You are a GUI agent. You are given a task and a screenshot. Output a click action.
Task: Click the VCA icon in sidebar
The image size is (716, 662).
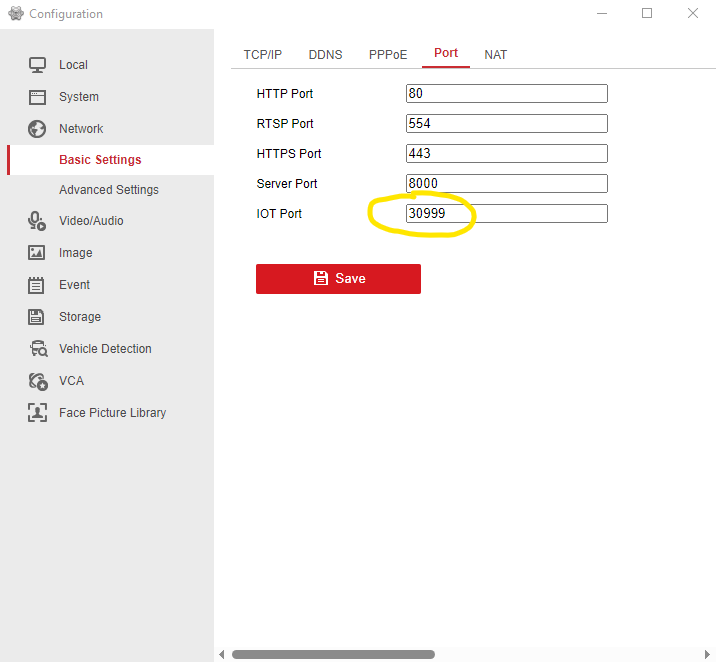[37, 381]
